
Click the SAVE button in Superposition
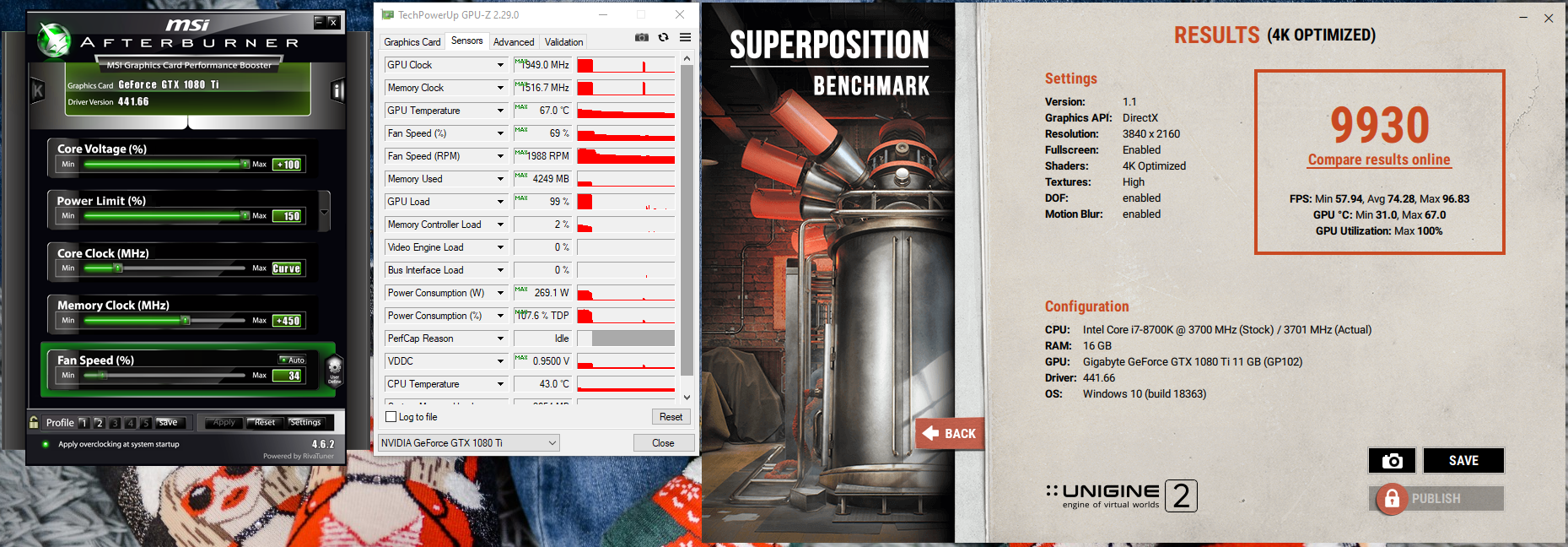(x=1463, y=460)
